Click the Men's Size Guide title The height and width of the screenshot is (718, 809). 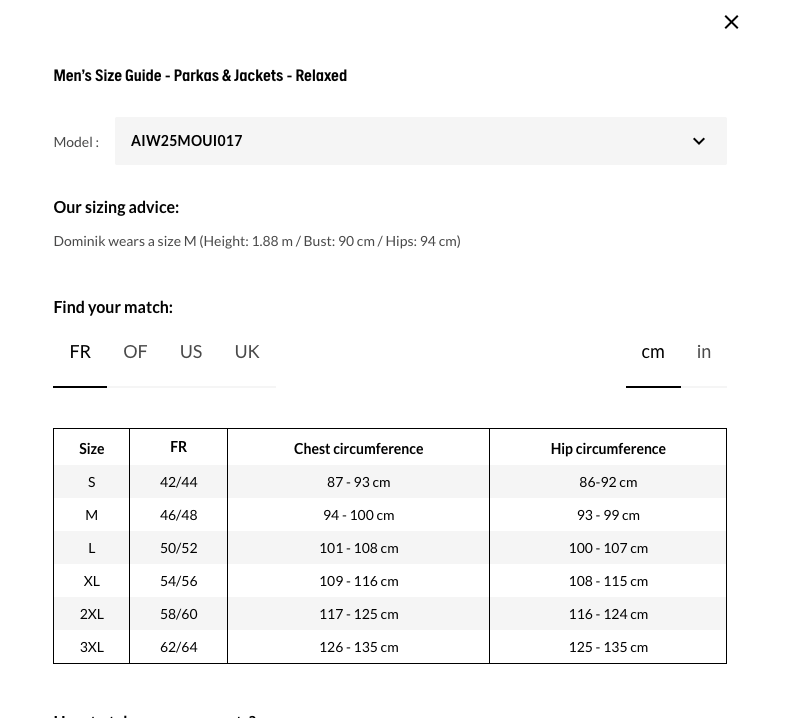coord(200,76)
